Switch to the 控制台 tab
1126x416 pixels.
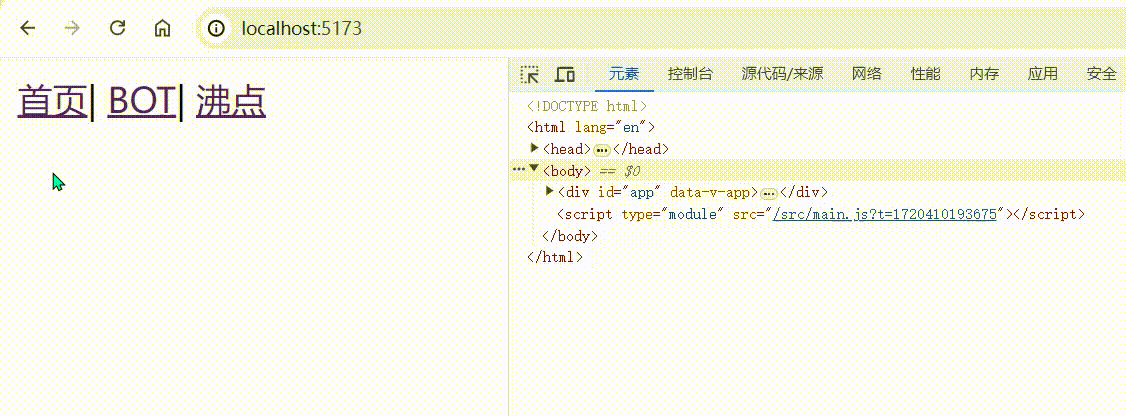690,74
